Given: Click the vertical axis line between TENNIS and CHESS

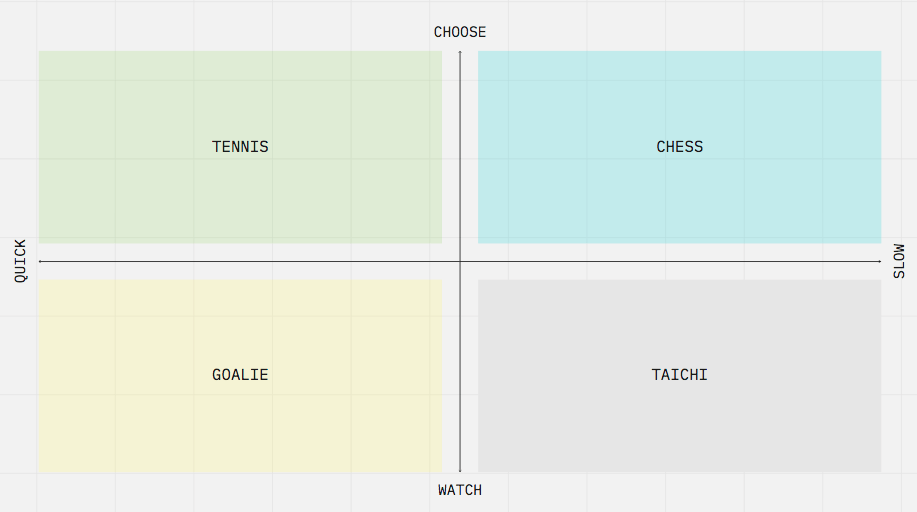Looking at the screenshot, I should [x=460, y=147].
